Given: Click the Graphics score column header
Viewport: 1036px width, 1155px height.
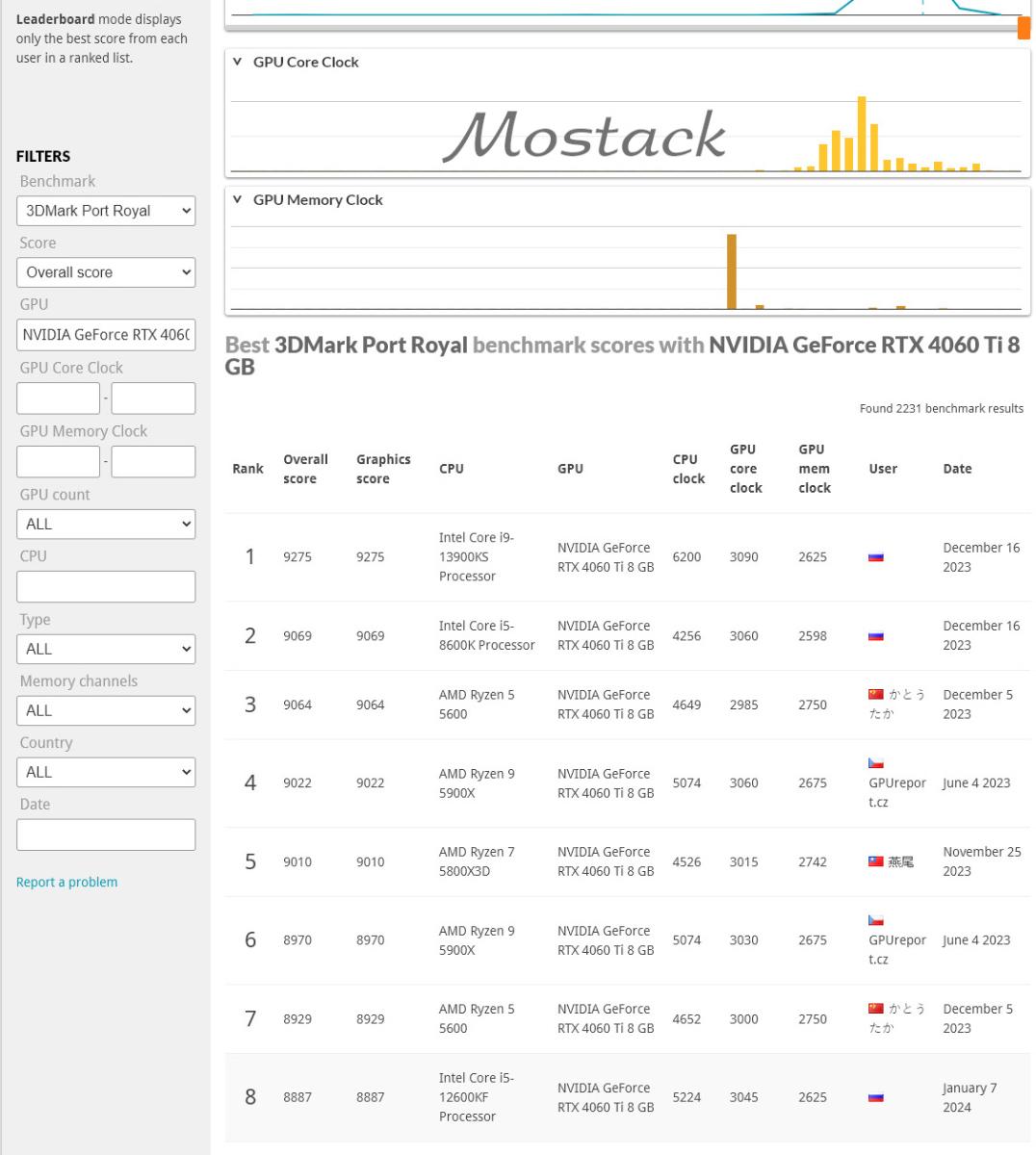Looking at the screenshot, I should coord(383,469).
